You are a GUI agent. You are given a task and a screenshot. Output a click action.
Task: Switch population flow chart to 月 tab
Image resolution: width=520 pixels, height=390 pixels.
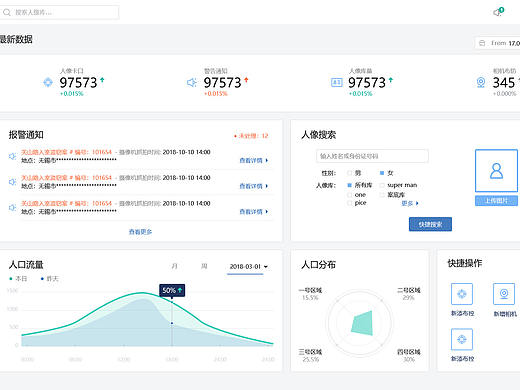(174, 266)
